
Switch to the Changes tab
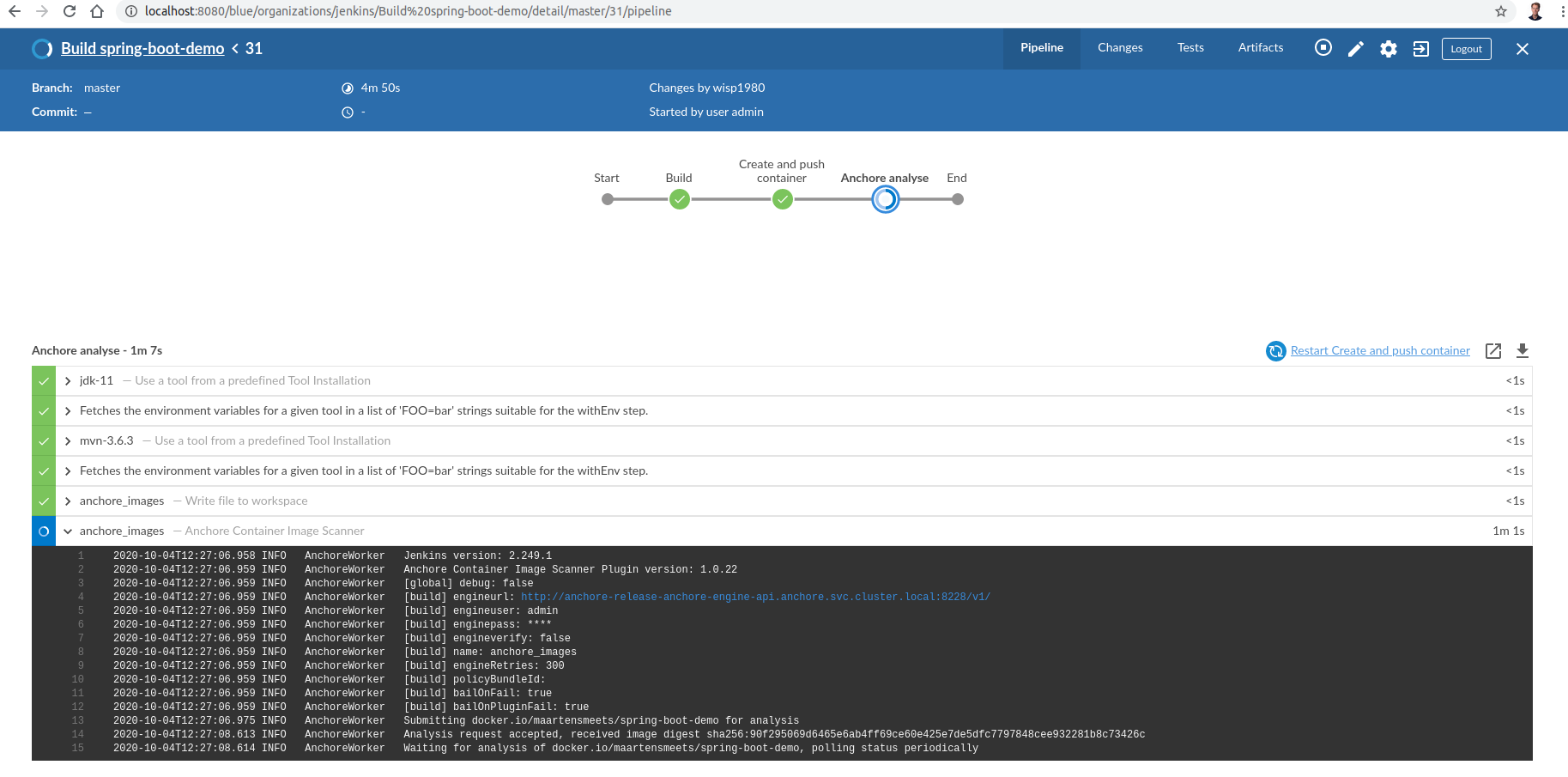(x=1119, y=48)
